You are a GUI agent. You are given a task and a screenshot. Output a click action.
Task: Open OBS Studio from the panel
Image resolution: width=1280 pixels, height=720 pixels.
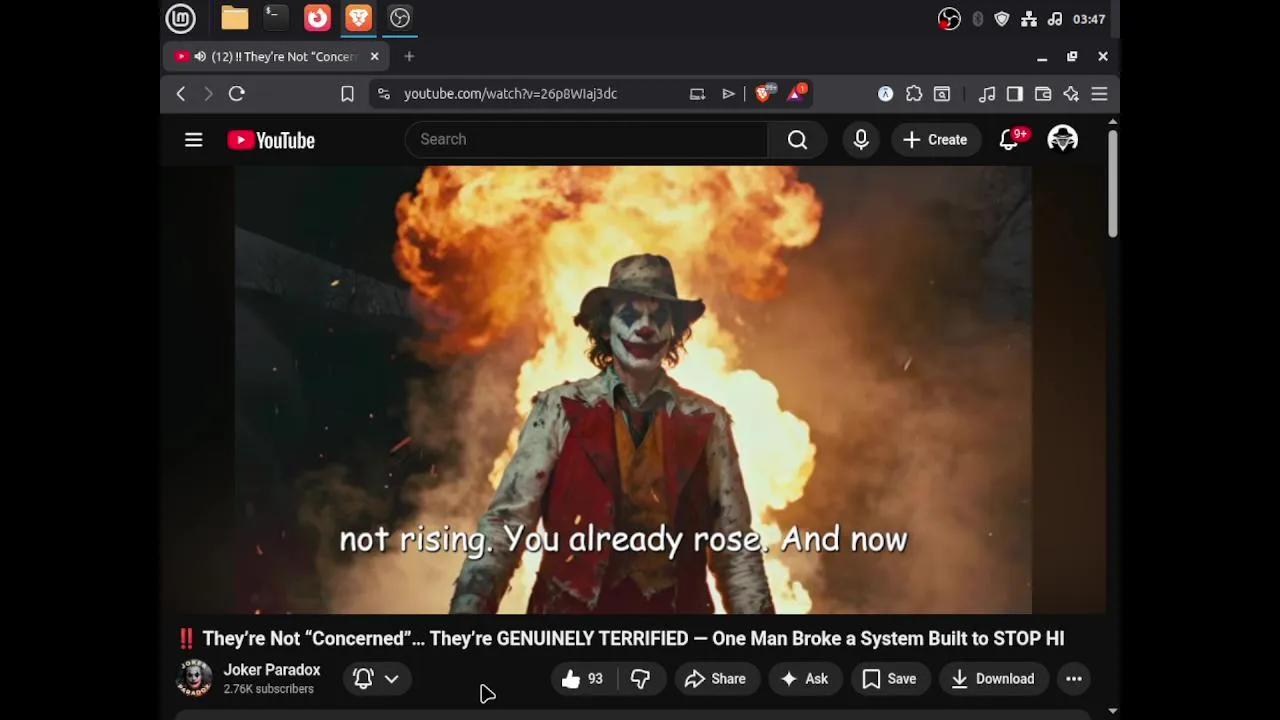pyautogui.click(x=400, y=18)
